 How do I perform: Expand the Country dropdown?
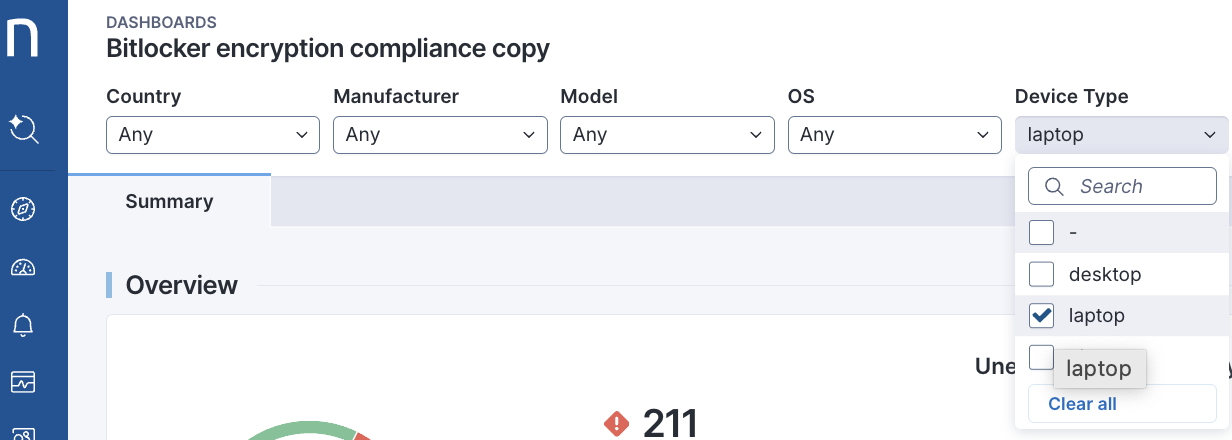pos(213,134)
